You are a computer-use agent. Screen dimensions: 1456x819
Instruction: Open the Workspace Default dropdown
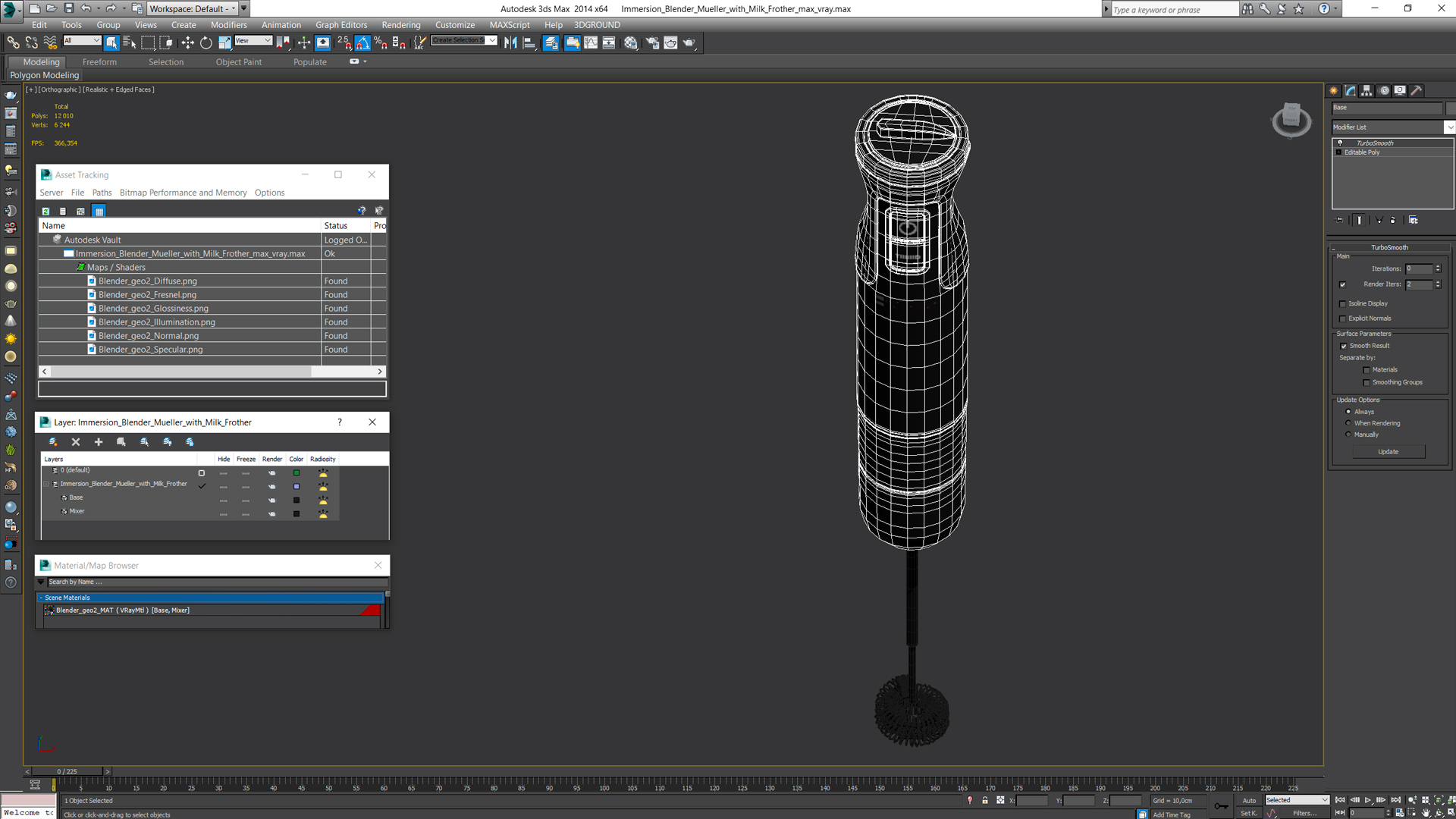[x=193, y=8]
